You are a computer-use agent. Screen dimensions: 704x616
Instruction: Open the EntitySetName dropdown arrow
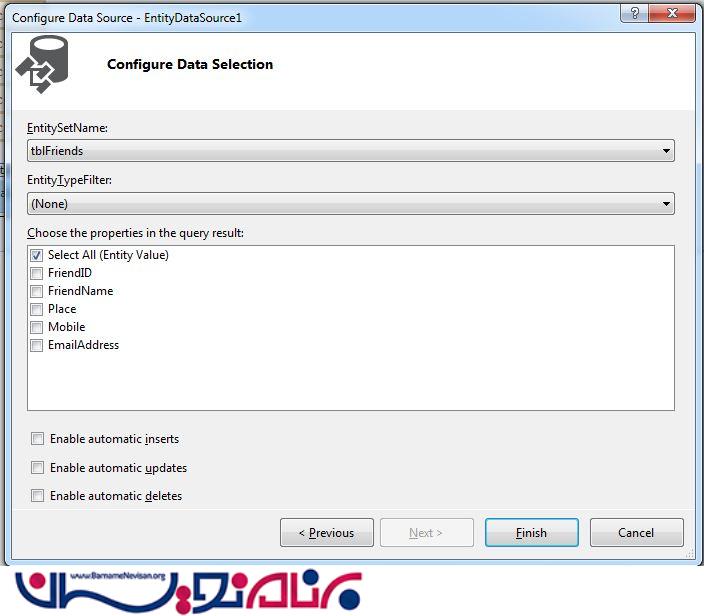666,151
